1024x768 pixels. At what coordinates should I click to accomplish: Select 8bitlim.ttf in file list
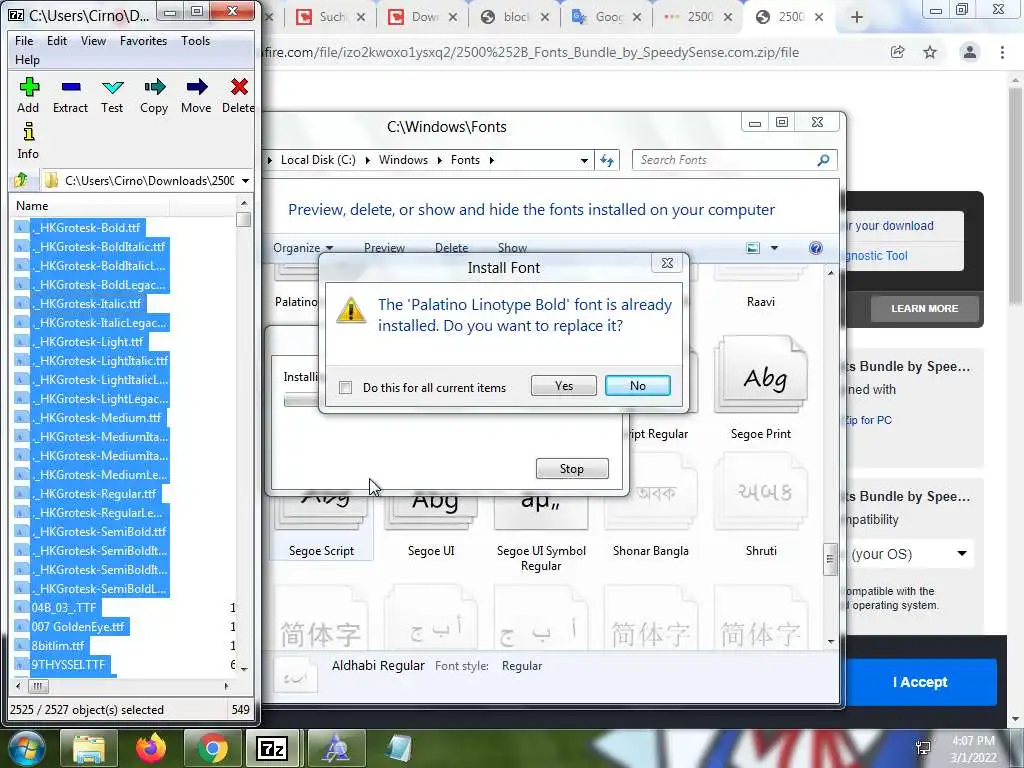[57, 646]
